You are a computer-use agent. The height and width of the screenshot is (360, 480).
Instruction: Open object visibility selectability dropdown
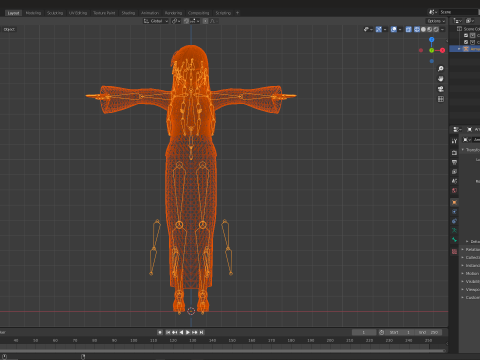click(x=368, y=29)
